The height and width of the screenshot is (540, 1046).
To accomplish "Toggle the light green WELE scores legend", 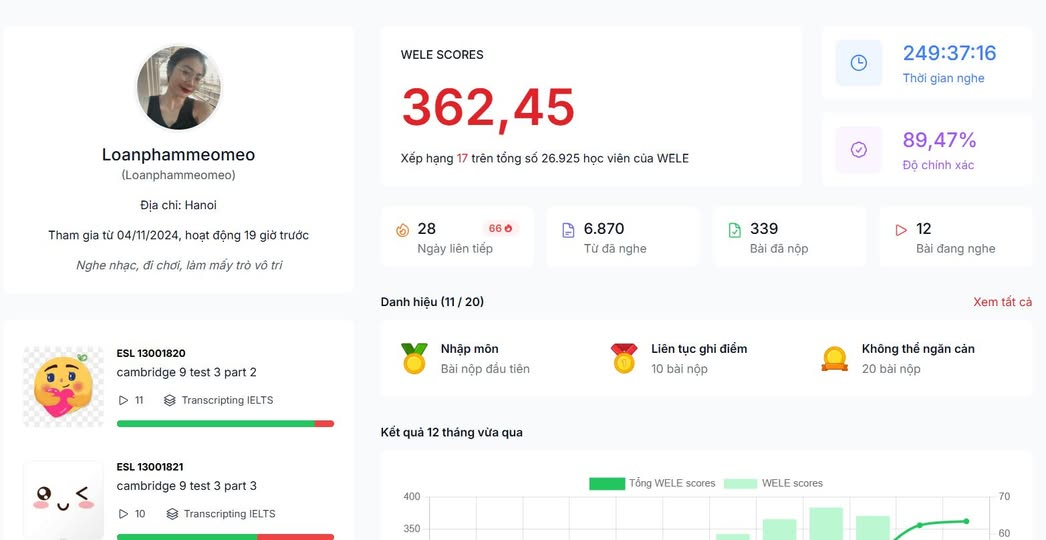I will pos(773,483).
